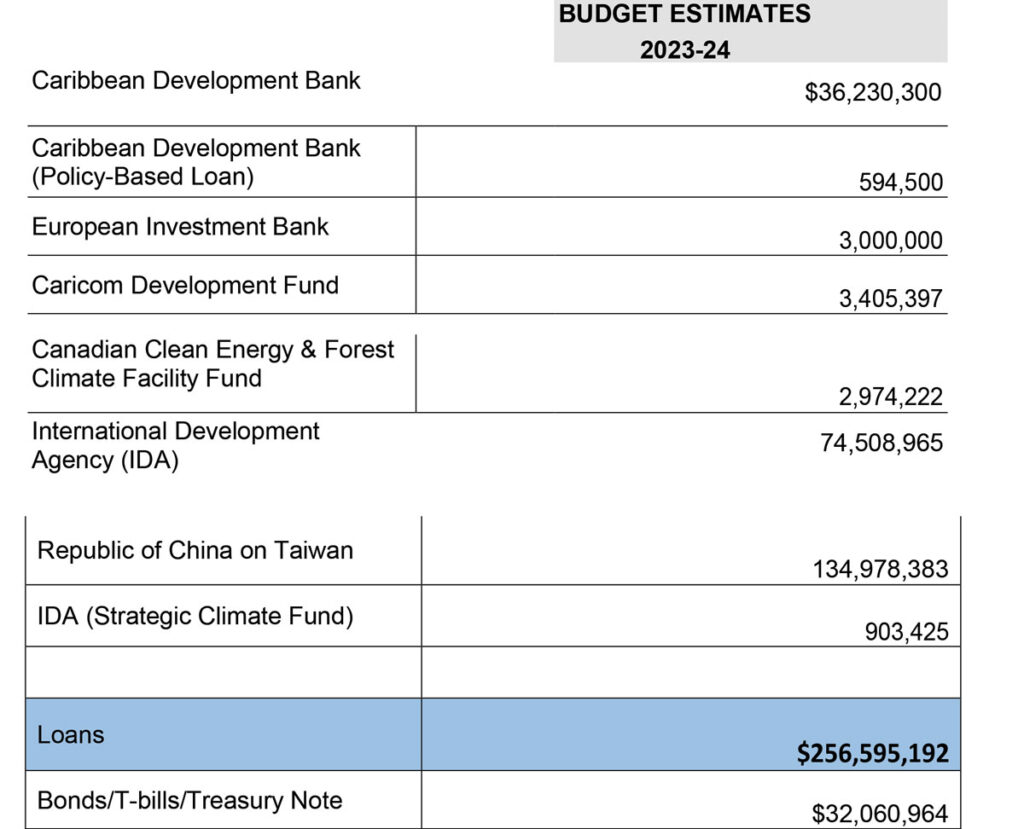1024x829 pixels.
Task: Select the bold $256,595,192 loans total
Action: (x=872, y=753)
